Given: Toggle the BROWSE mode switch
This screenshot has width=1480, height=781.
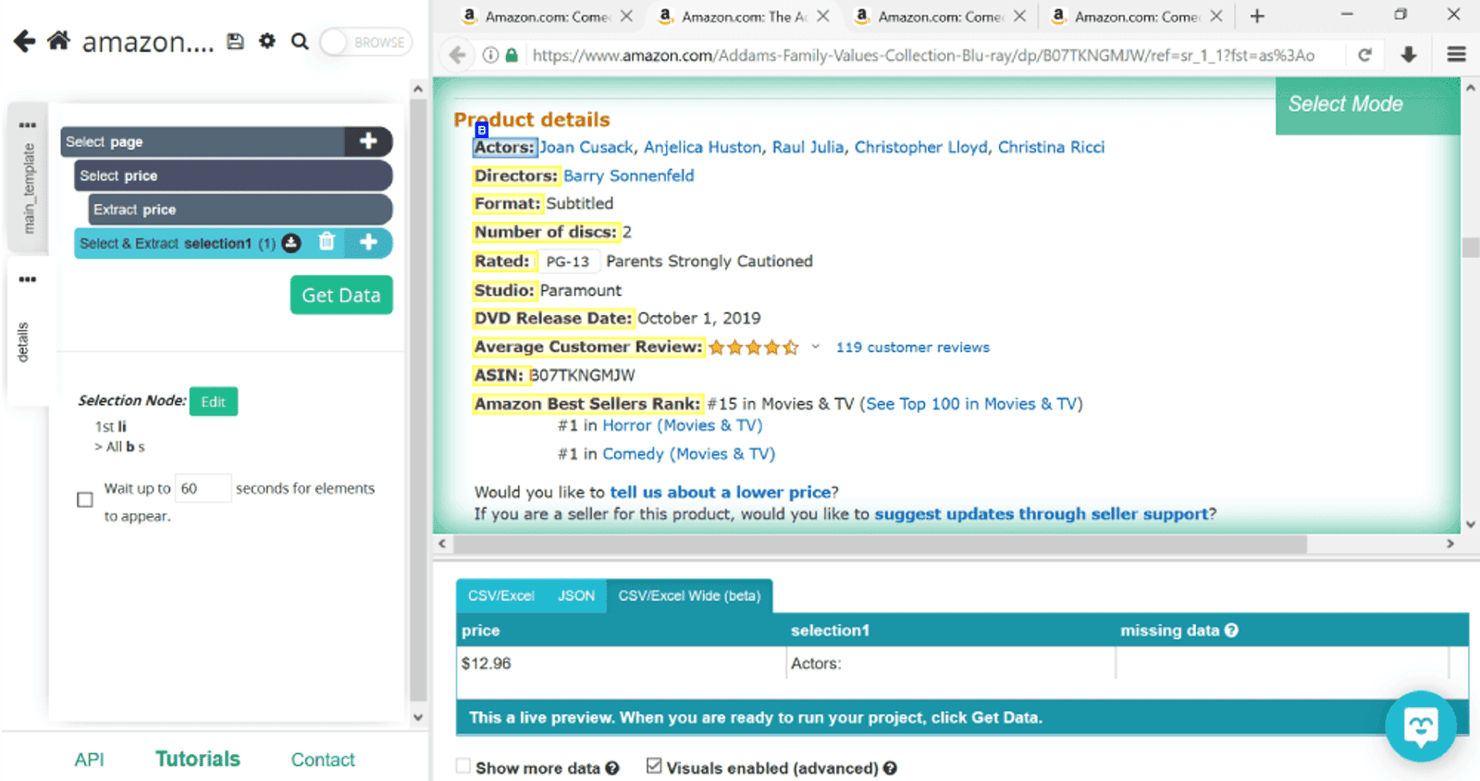Looking at the screenshot, I should pyautogui.click(x=366, y=42).
